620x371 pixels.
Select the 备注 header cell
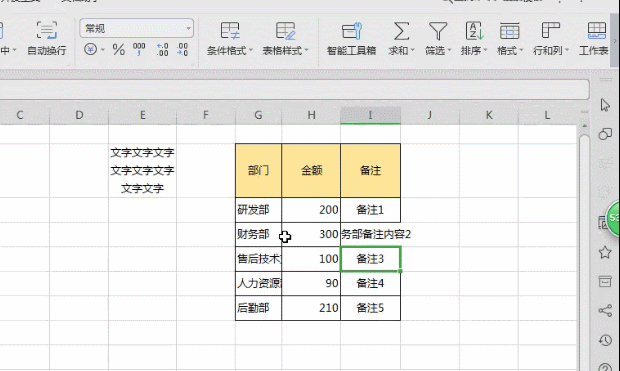370,170
